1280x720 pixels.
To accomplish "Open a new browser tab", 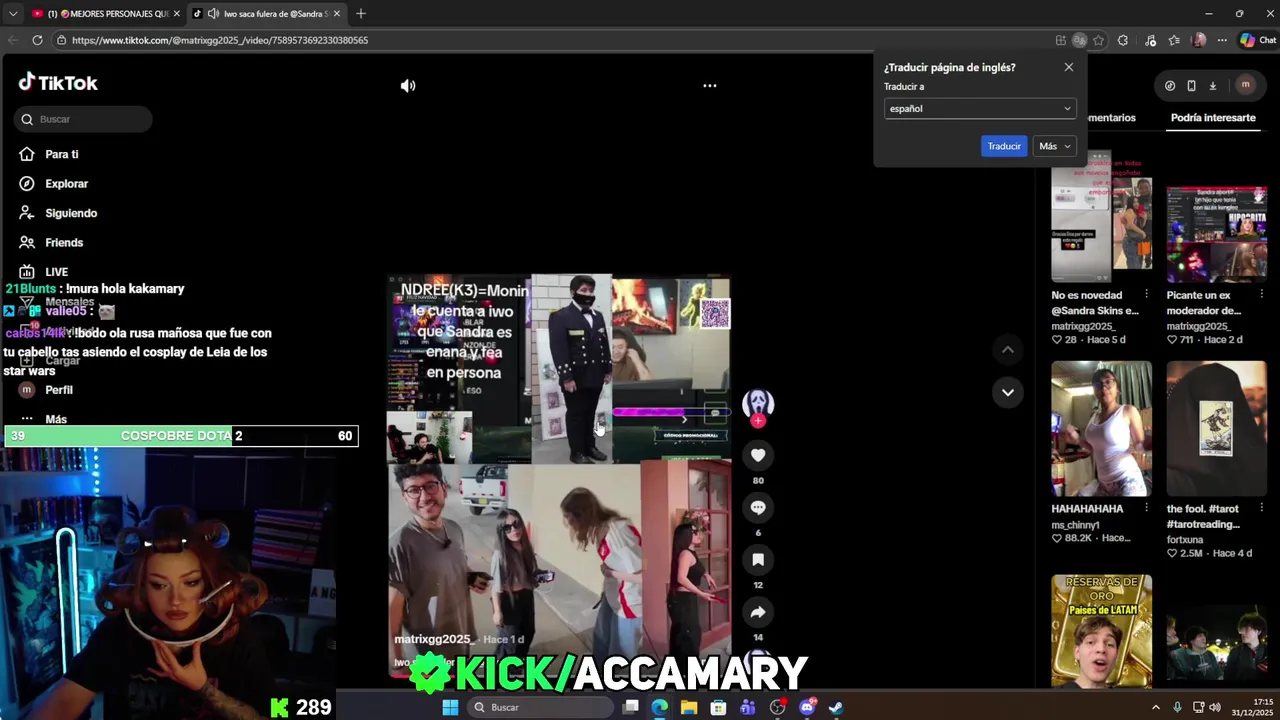I will point(361,14).
